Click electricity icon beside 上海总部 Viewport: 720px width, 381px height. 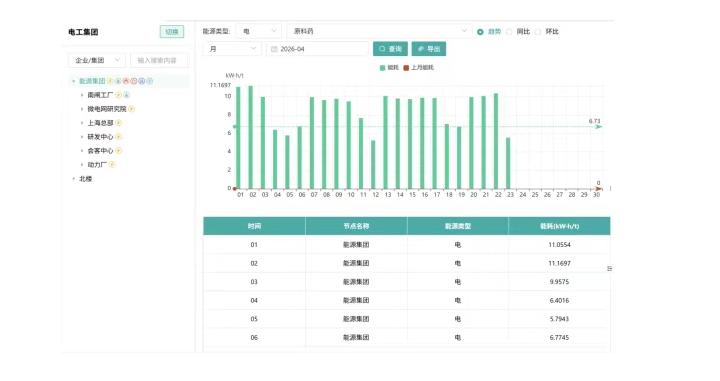click(118, 123)
